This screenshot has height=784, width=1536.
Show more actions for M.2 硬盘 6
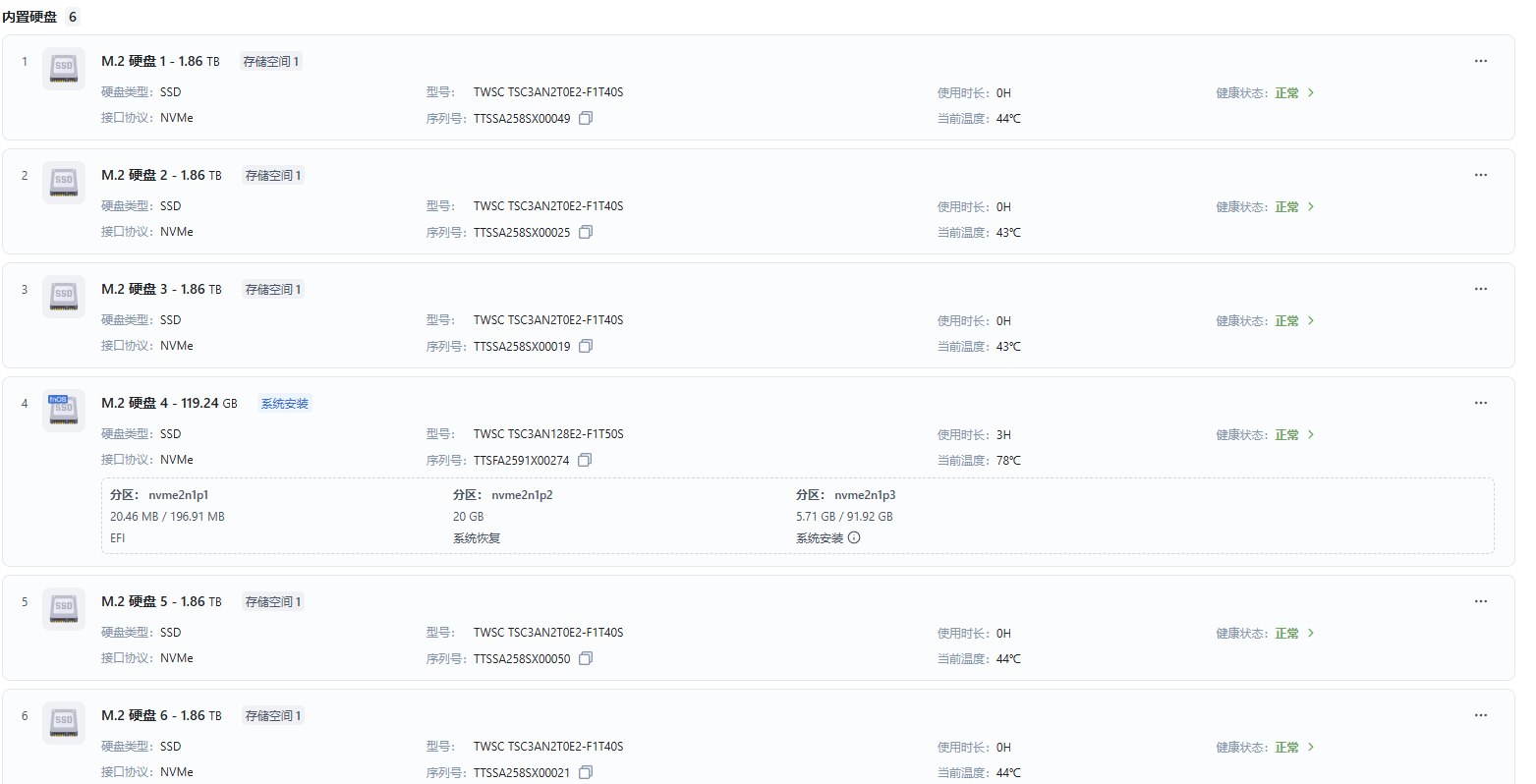(1480, 715)
